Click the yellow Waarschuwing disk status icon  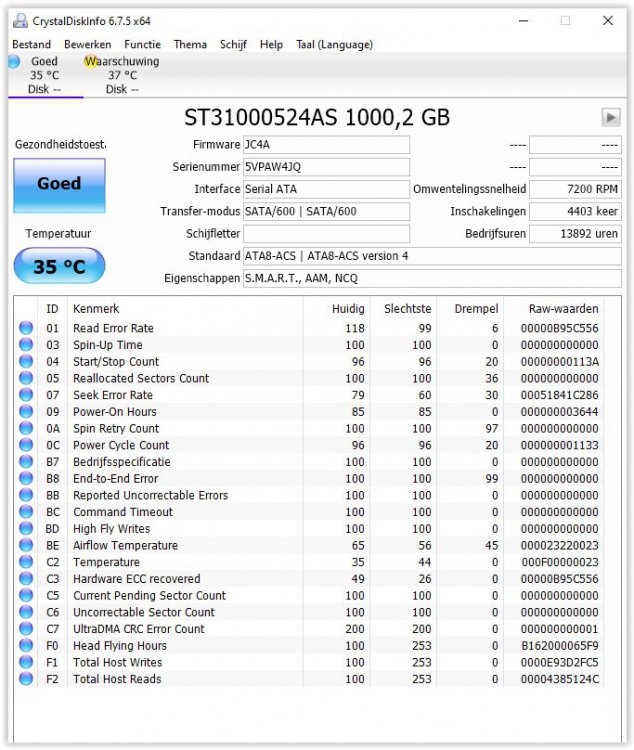coord(91,62)
